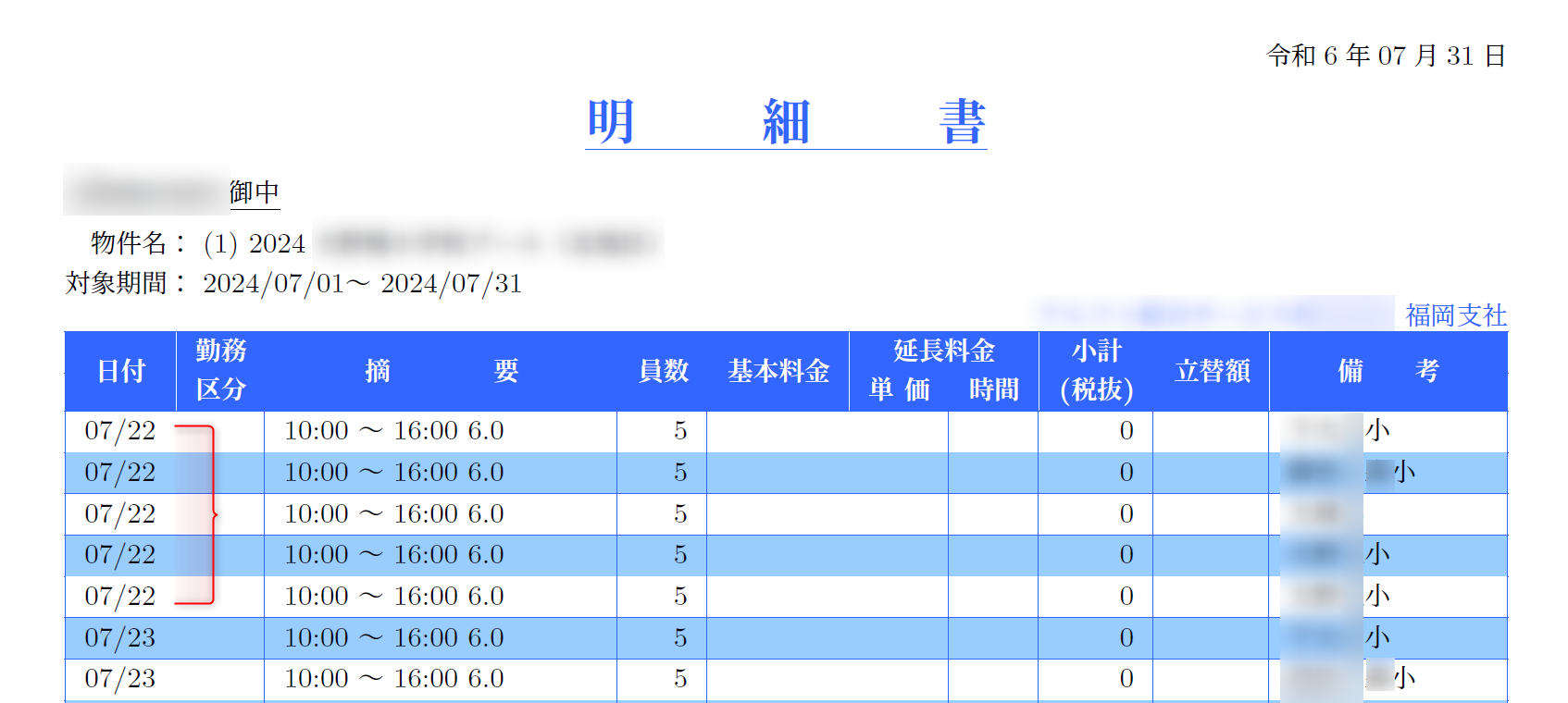Click the 立替額 column header
This screenshot has height=703, width=1568.
click(x=1212, y=371)
